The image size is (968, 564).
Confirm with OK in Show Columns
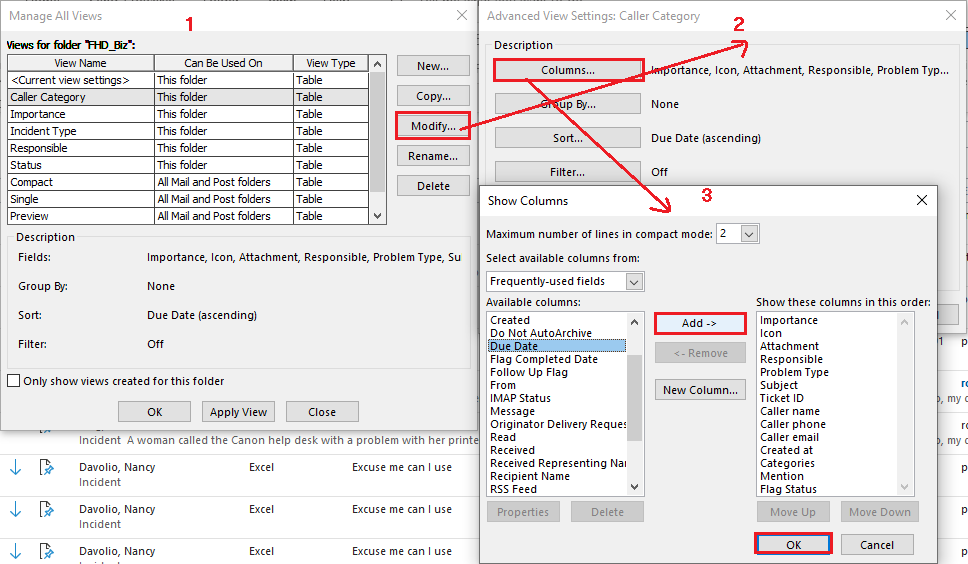pyautogui.click(x=793, y=545)
